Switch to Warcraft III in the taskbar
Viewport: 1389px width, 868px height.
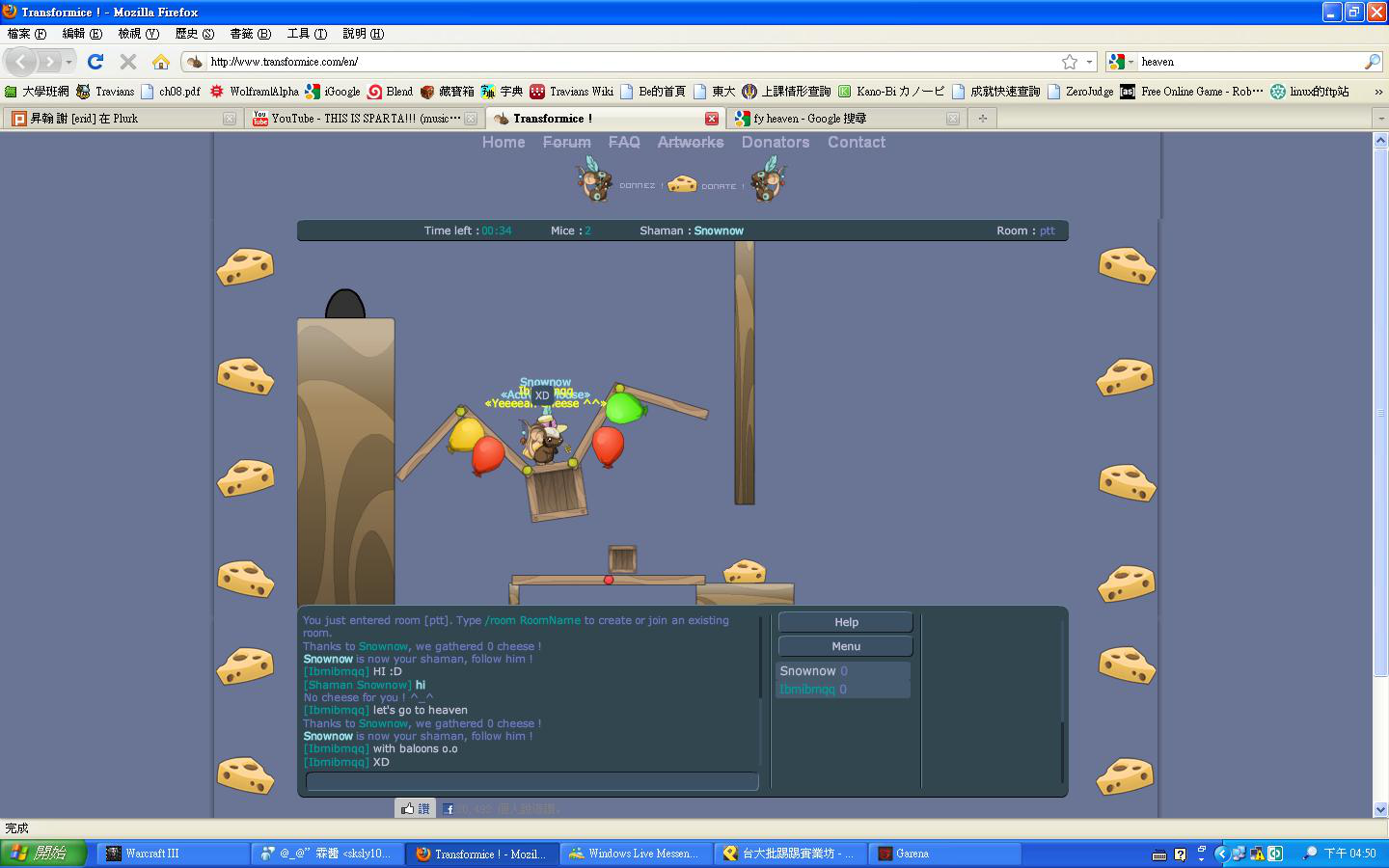(174, 854)
